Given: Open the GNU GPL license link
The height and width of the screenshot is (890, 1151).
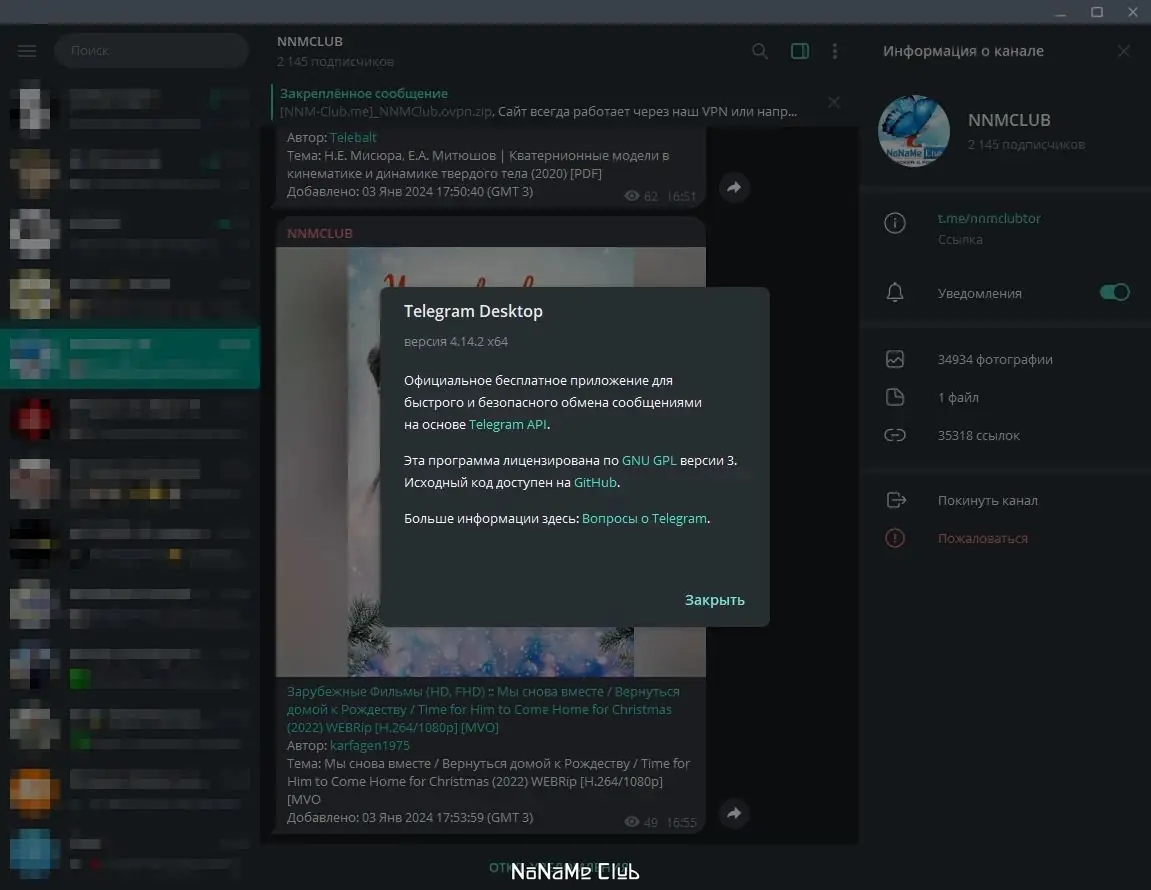Looking at the screenshot, I should (649, 460).
